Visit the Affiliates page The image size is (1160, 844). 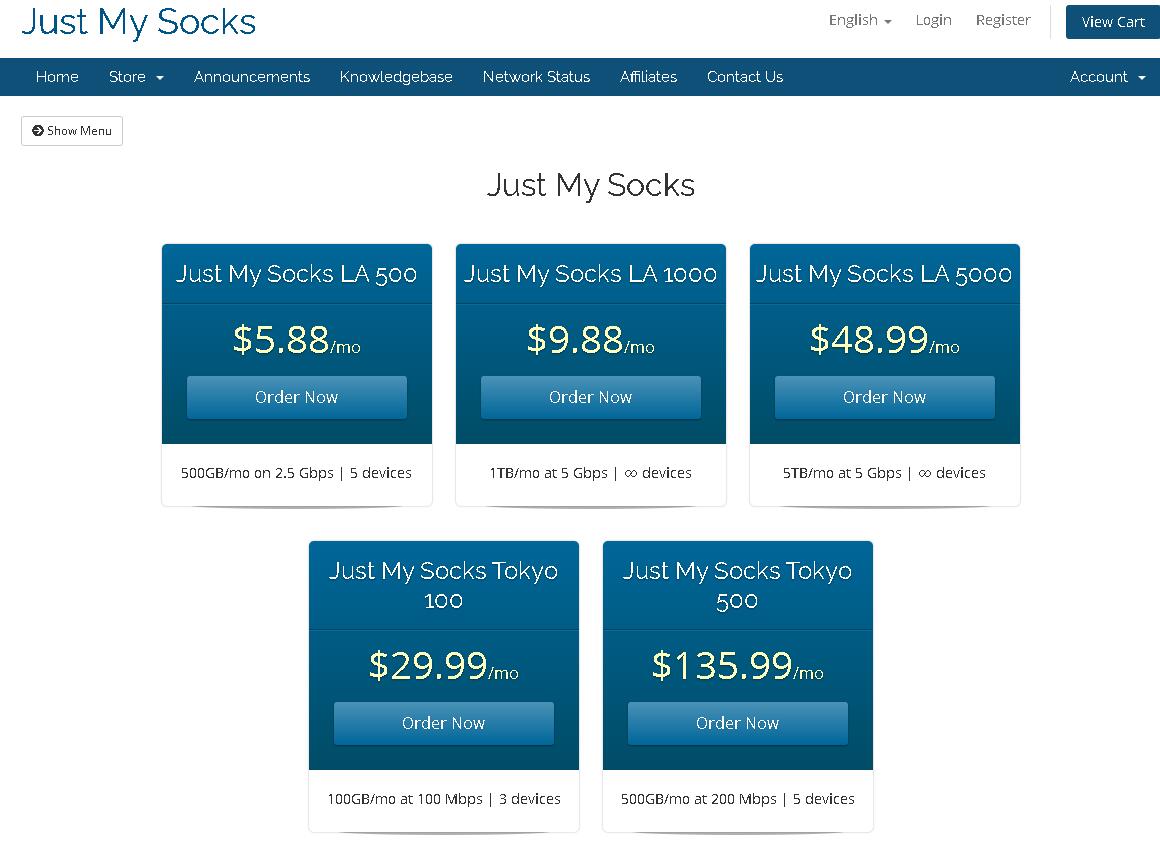pos(648,77)
